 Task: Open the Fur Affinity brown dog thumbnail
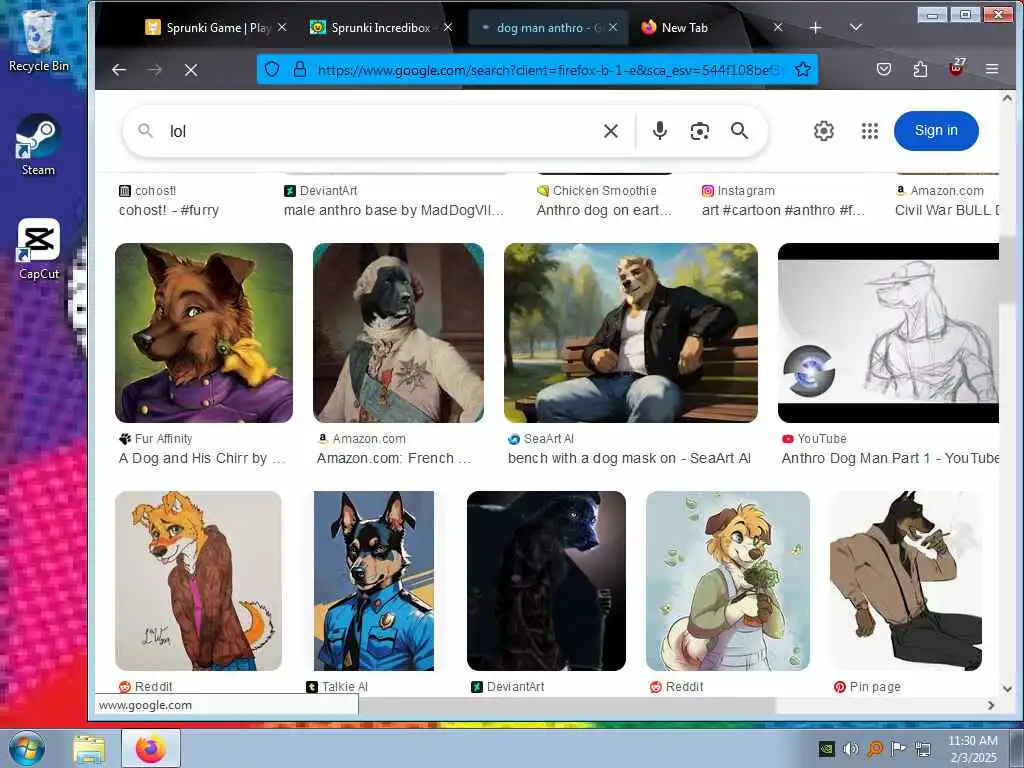204,333
